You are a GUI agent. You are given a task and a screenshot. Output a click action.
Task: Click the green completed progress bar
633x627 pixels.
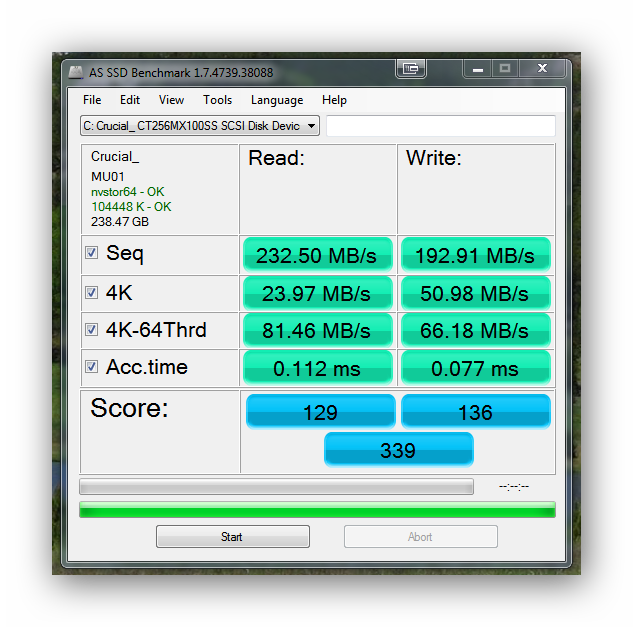(317, 510)
